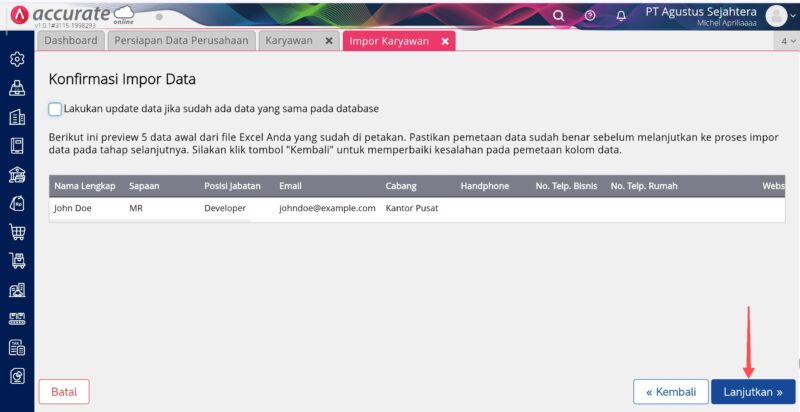Switch to Persiapan Data Perusahaan tab

click(x=181, y=41)
